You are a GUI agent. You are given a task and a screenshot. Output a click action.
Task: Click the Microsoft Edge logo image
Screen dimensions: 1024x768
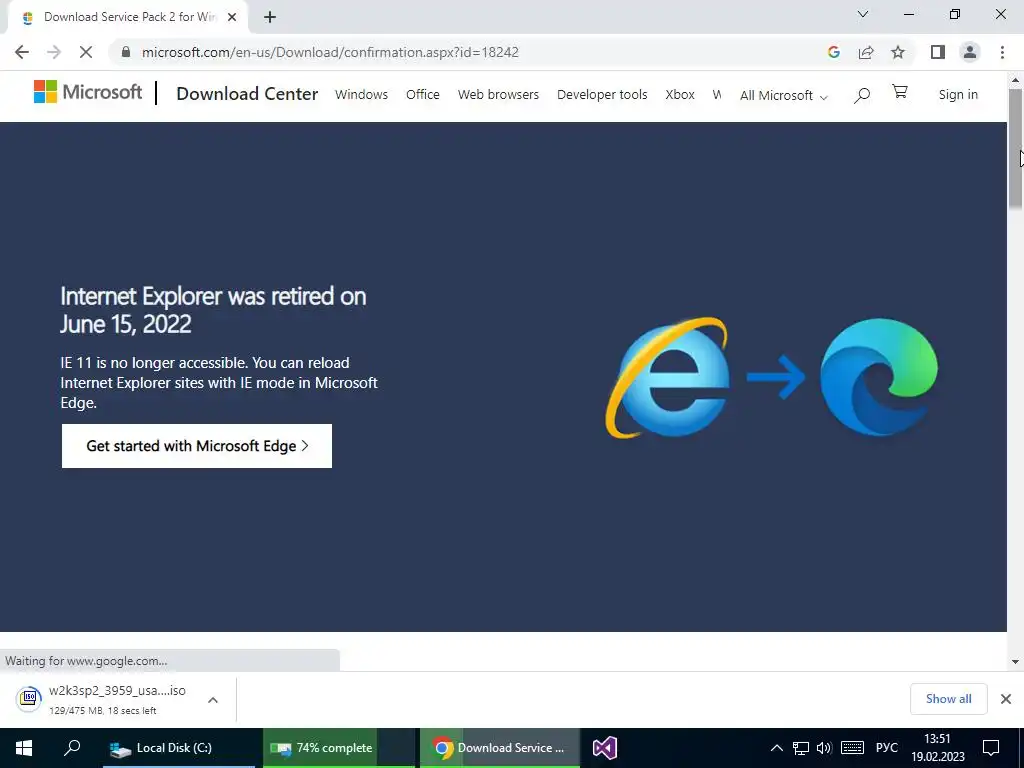coord(879,377)
